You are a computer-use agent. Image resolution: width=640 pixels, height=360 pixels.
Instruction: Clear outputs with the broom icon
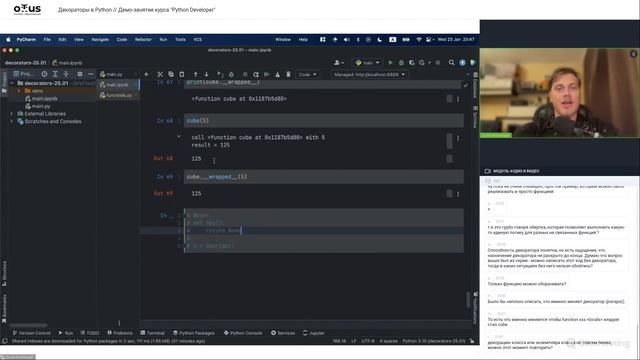point(278,74)
